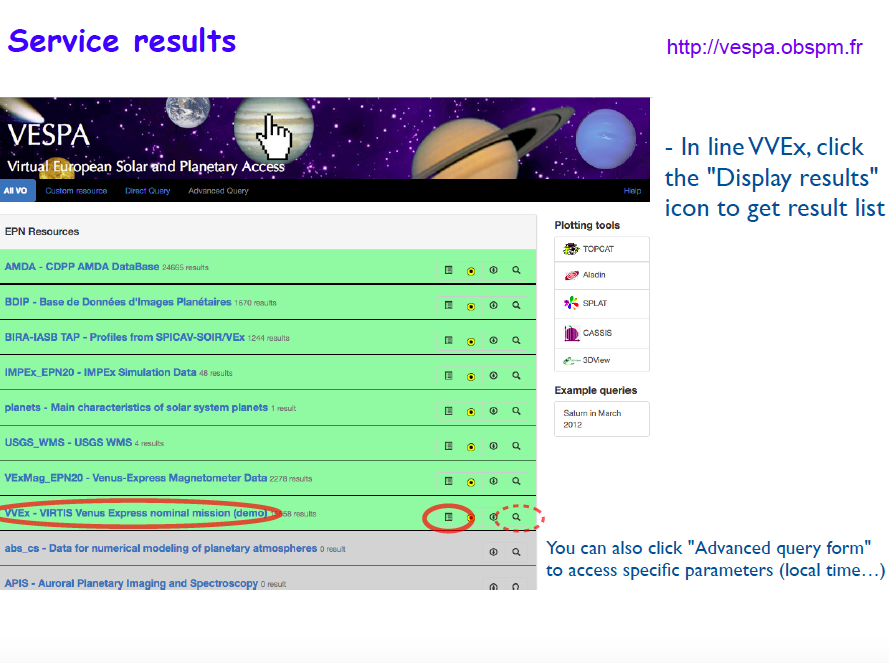Image resolution: width=889 pixels, height=663 pixels.
Task: Click Display results icon in VVEx row
Action: [x=448, y=517]
